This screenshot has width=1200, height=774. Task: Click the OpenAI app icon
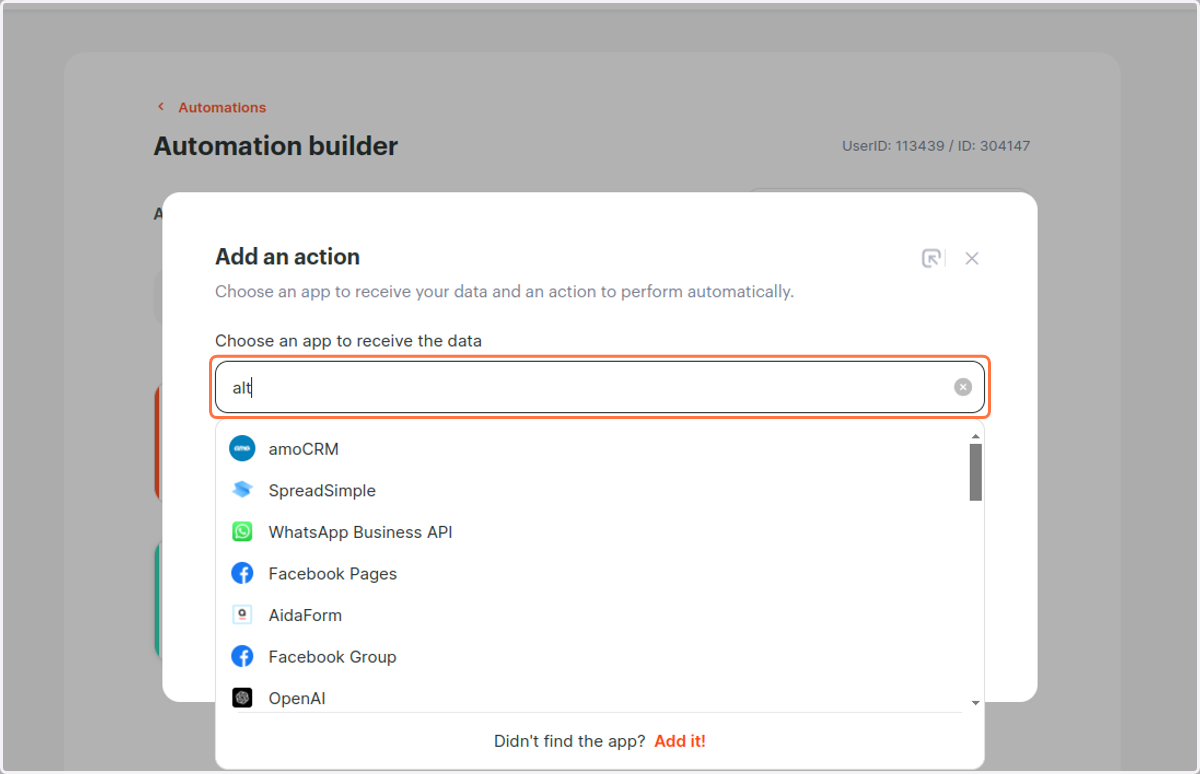point(242,698)
